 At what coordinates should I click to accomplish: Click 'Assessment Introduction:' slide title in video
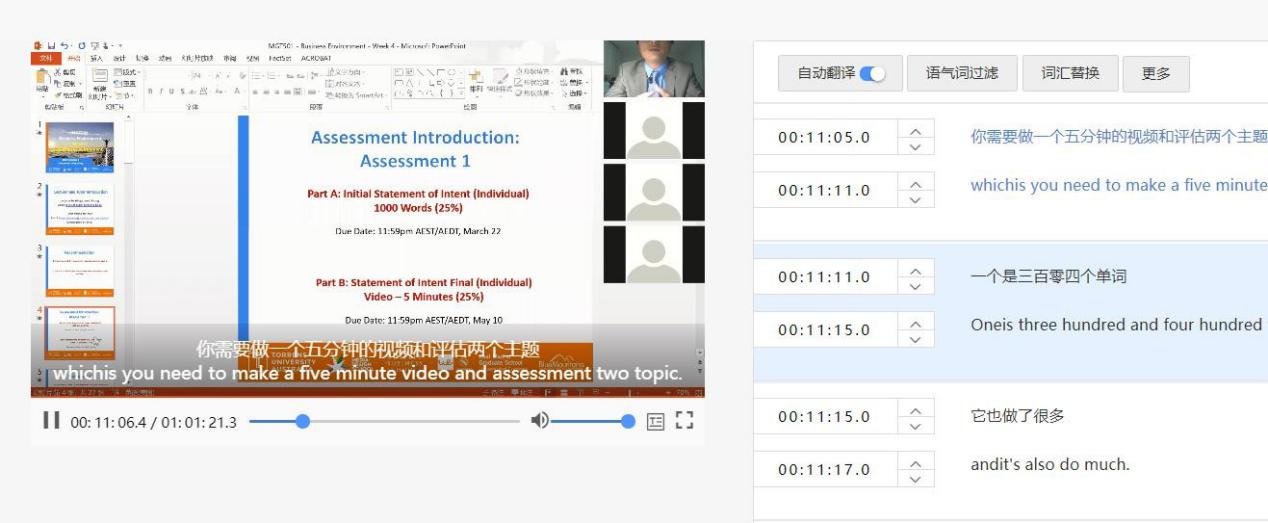415,138
